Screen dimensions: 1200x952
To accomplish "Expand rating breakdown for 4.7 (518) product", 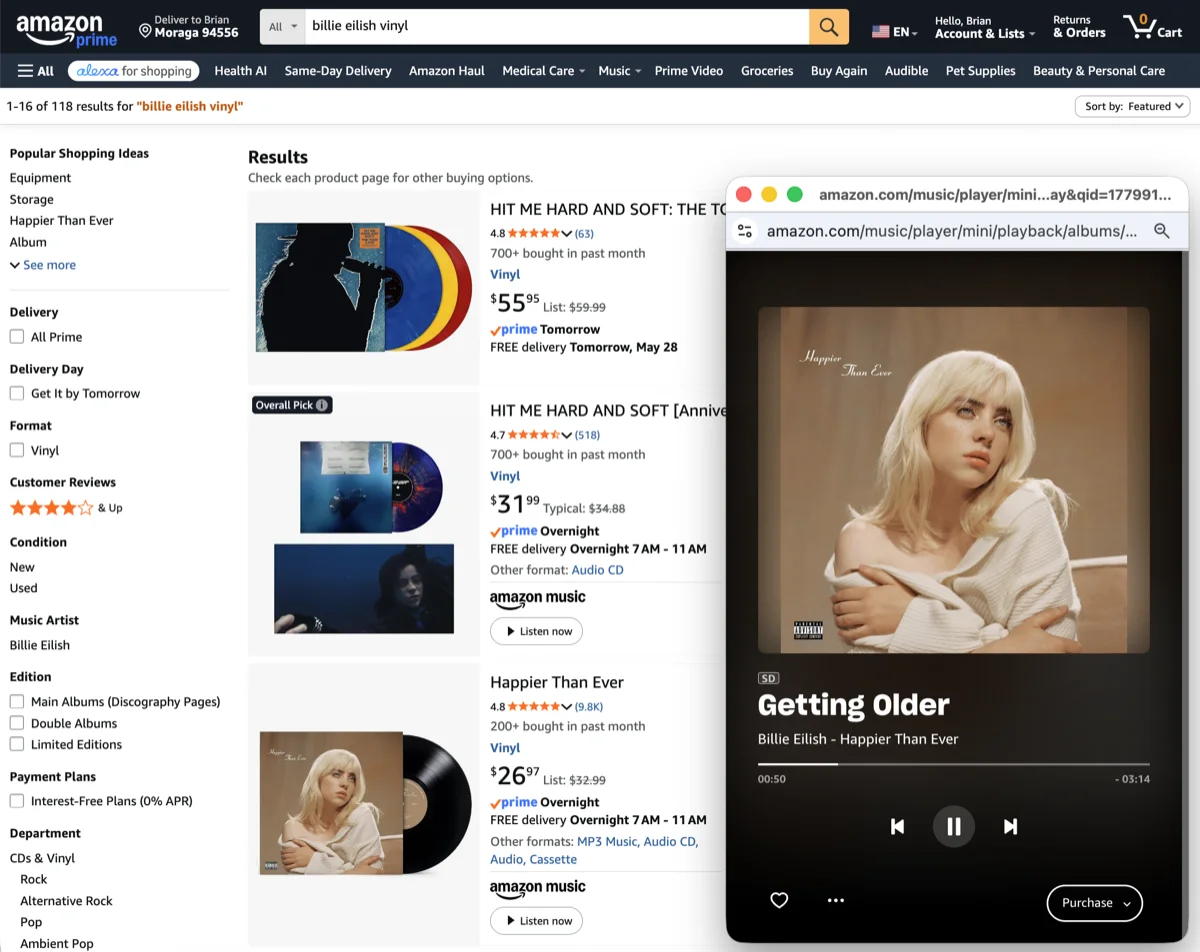I will [567, 435].
